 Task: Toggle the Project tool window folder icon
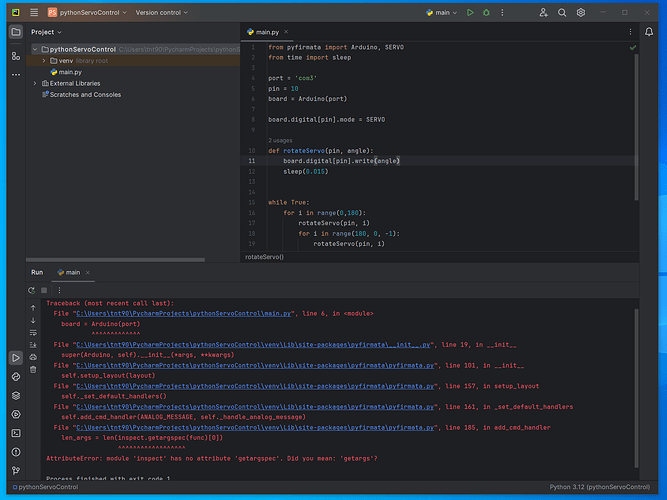16,32
